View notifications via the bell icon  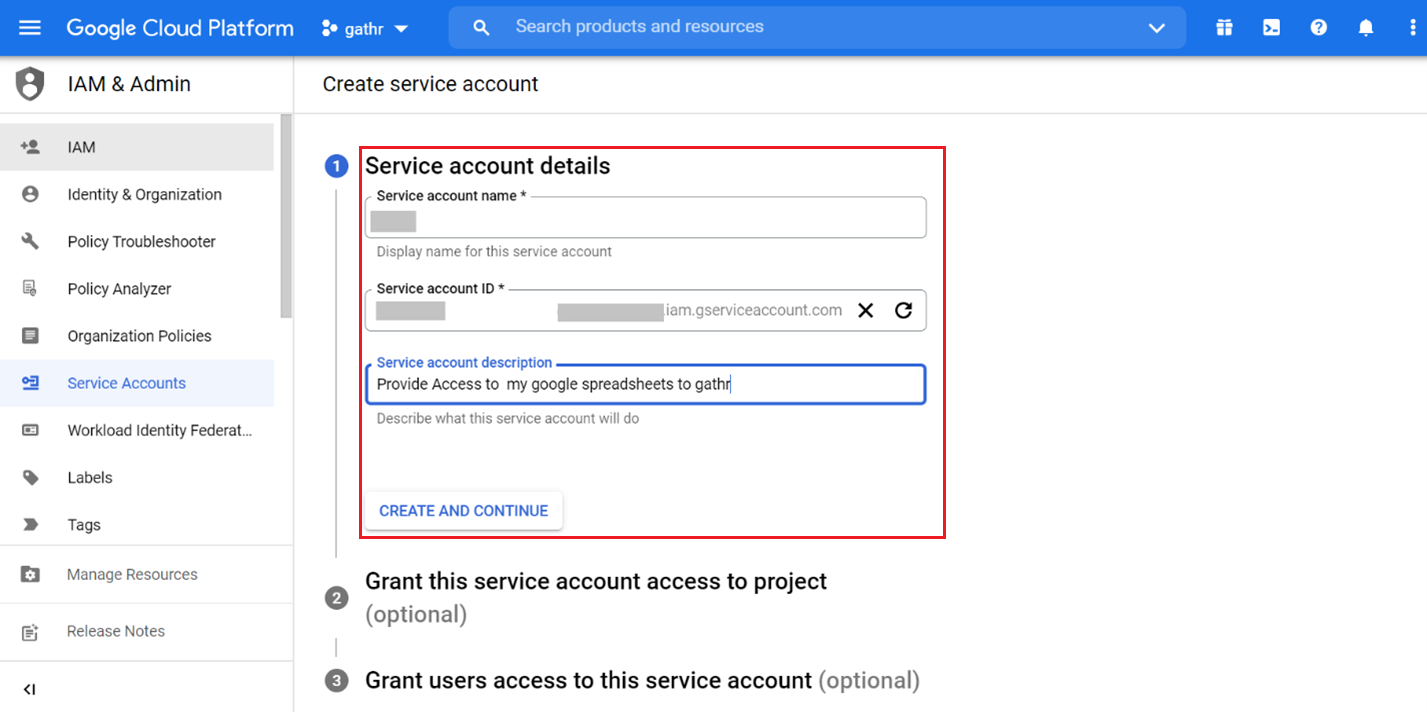1365,27
